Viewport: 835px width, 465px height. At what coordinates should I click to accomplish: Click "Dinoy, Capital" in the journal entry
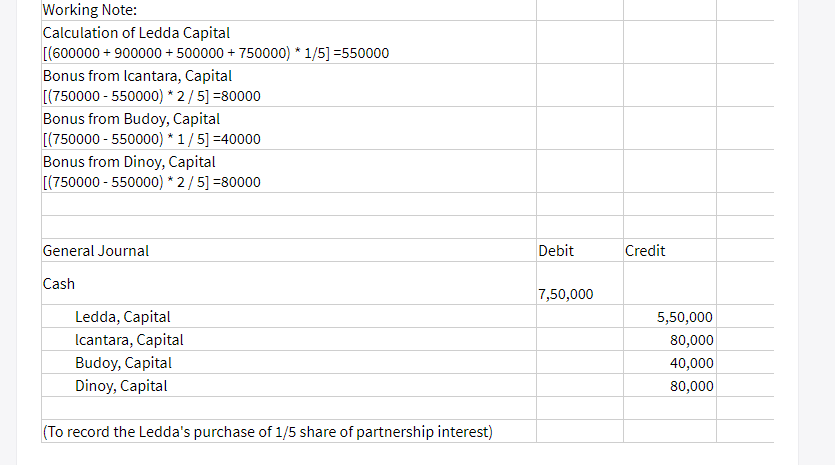click(x=121, y=386)
